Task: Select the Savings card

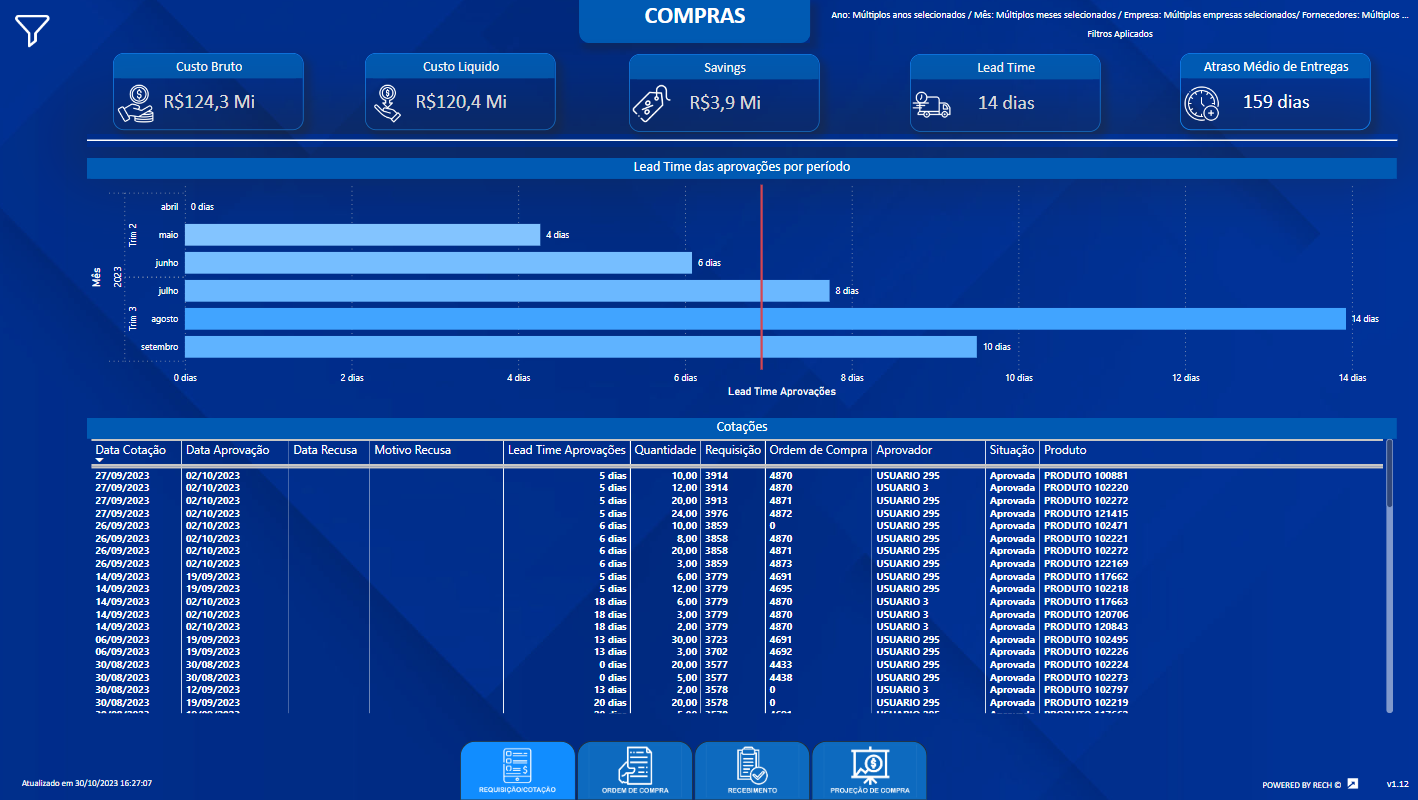Action: (x=724, y=92)
